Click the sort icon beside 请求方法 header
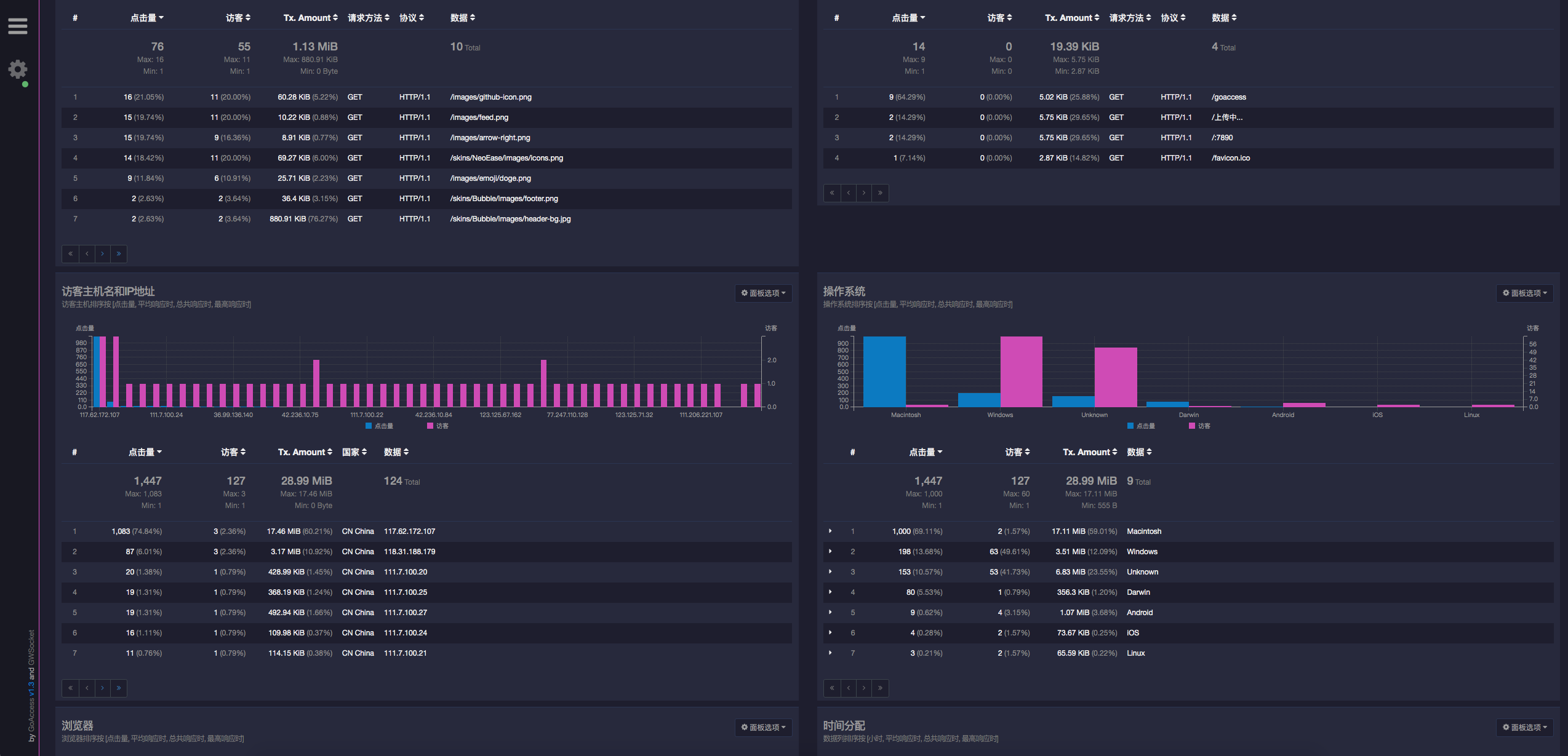This screenshot has width=1568, height=756. coord(387,17)
